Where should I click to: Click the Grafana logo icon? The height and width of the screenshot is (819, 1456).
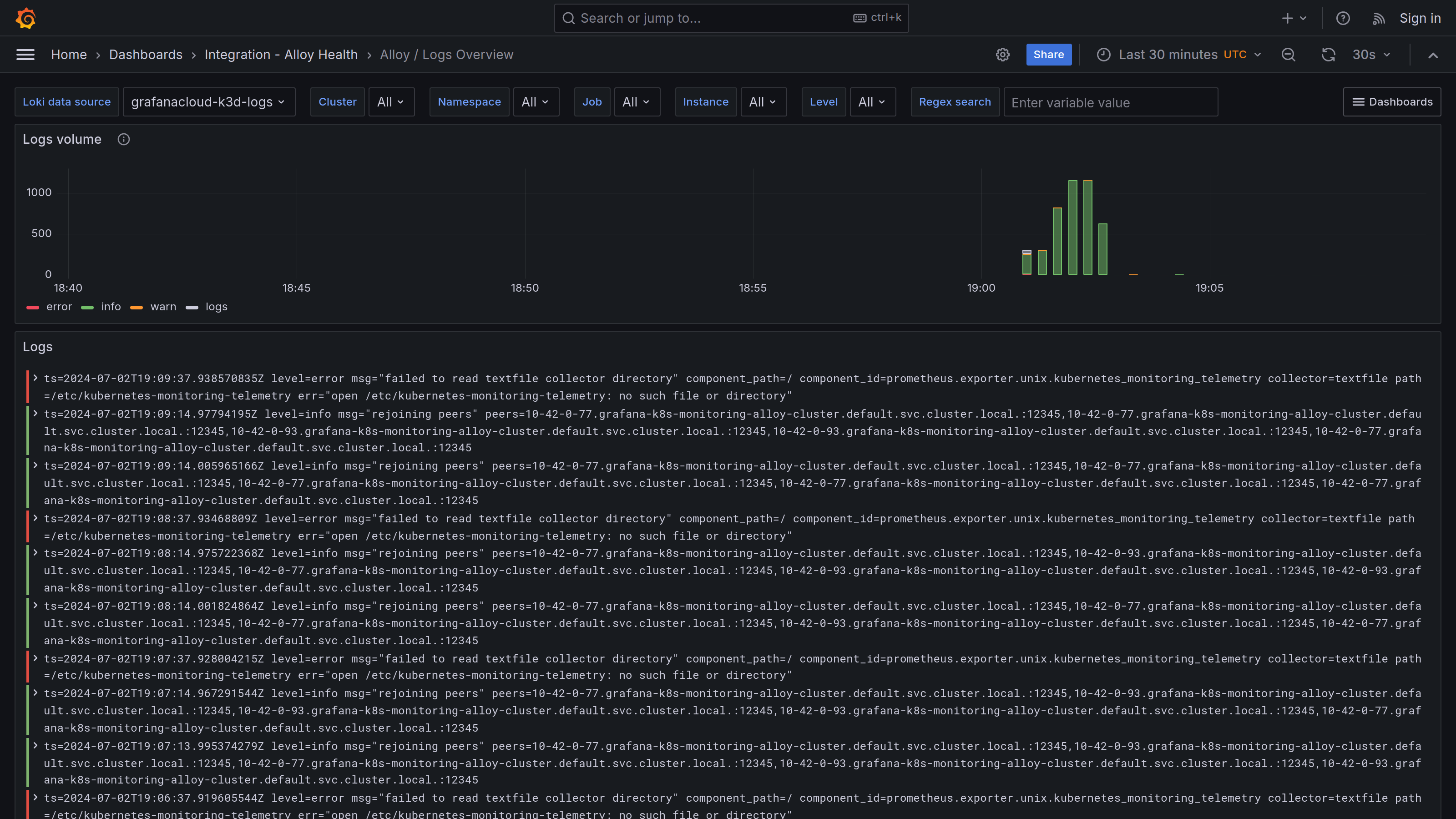pyautogui.click(x=26, y=18)
